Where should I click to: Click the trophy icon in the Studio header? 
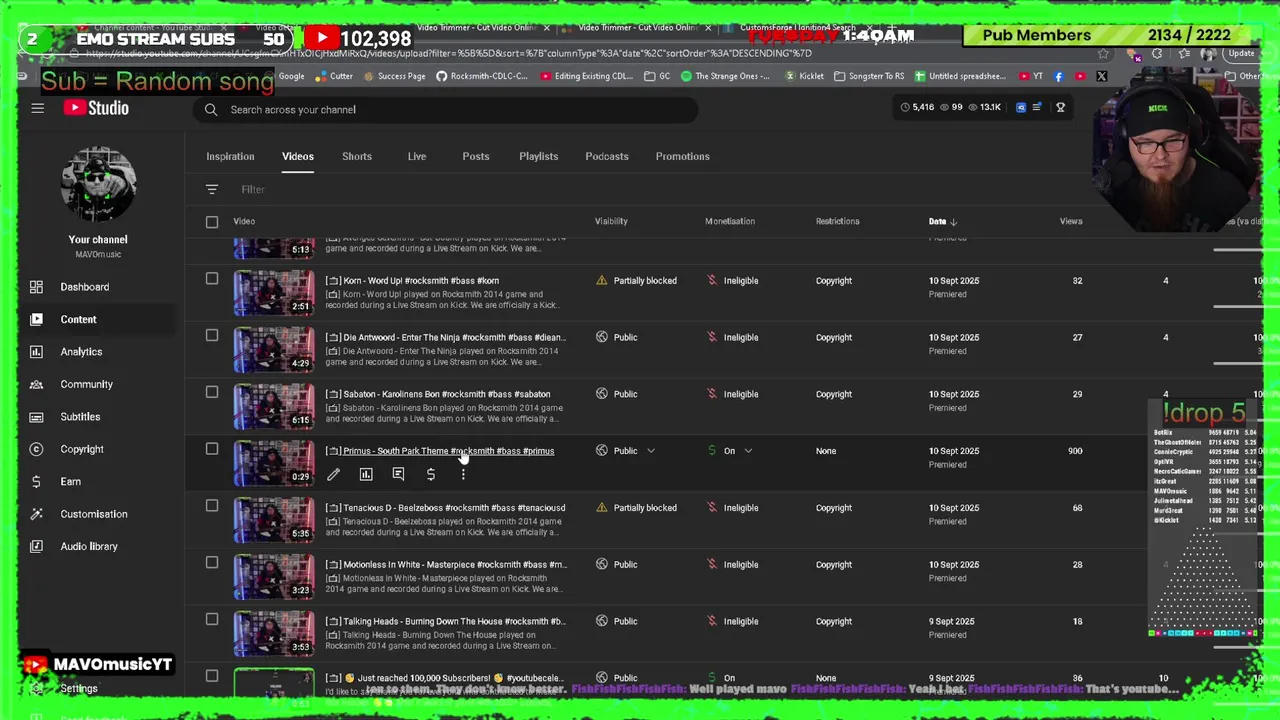tap(1061, 107)
